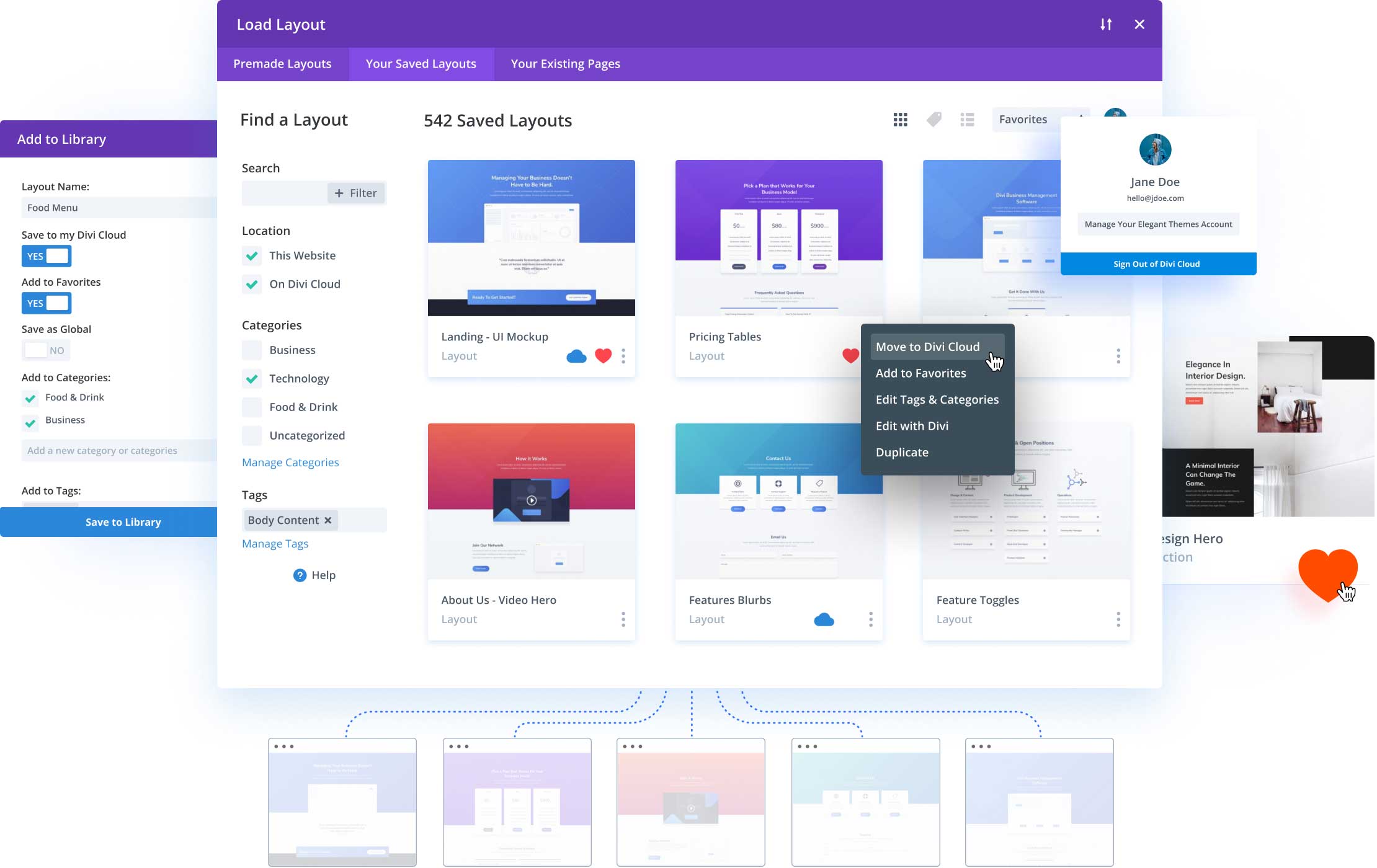Click the sort/filter arrows icon

tap(1106, 24)
